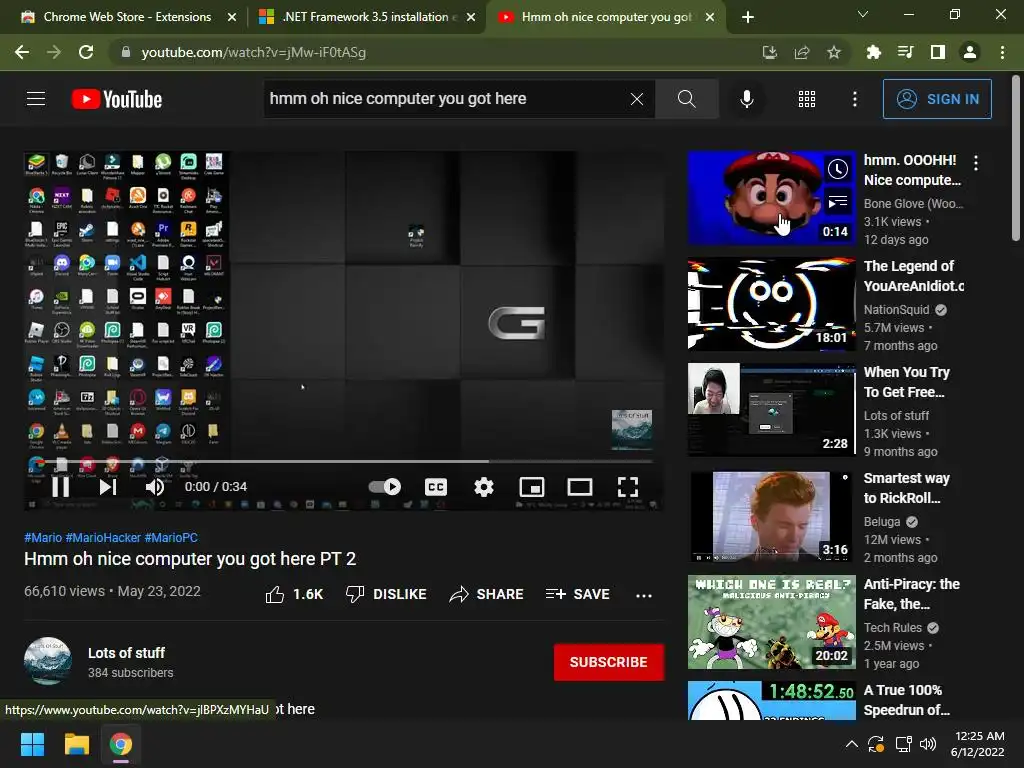Open 'When You Try To Get Free' video
Viewport: 1024px width, 768px height.
(771, 409)
